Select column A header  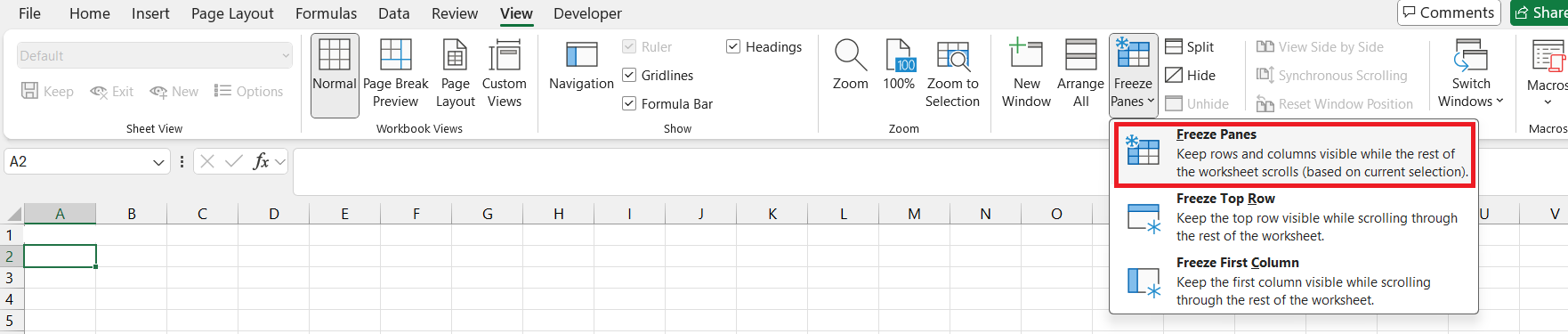point(60,214)
